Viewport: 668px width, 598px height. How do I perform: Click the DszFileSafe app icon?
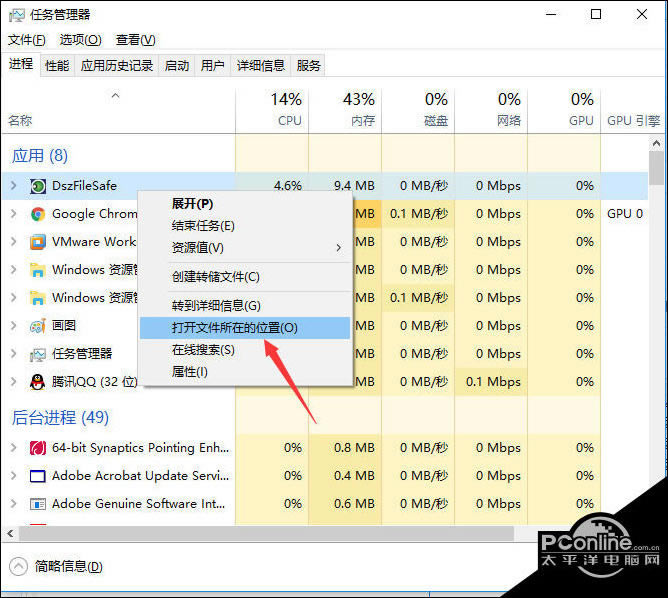38,186
